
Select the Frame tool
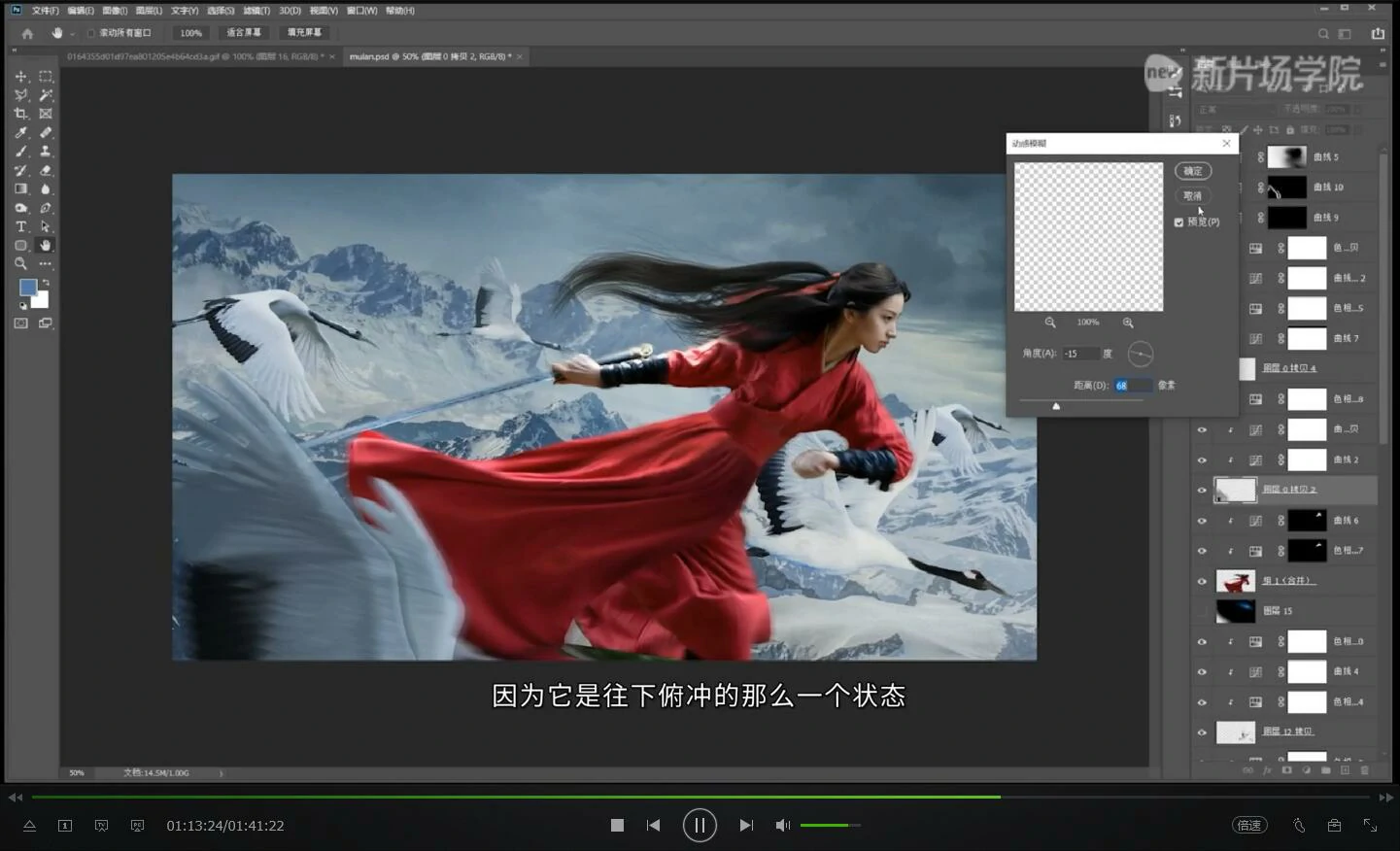click(x=46, y=114)
